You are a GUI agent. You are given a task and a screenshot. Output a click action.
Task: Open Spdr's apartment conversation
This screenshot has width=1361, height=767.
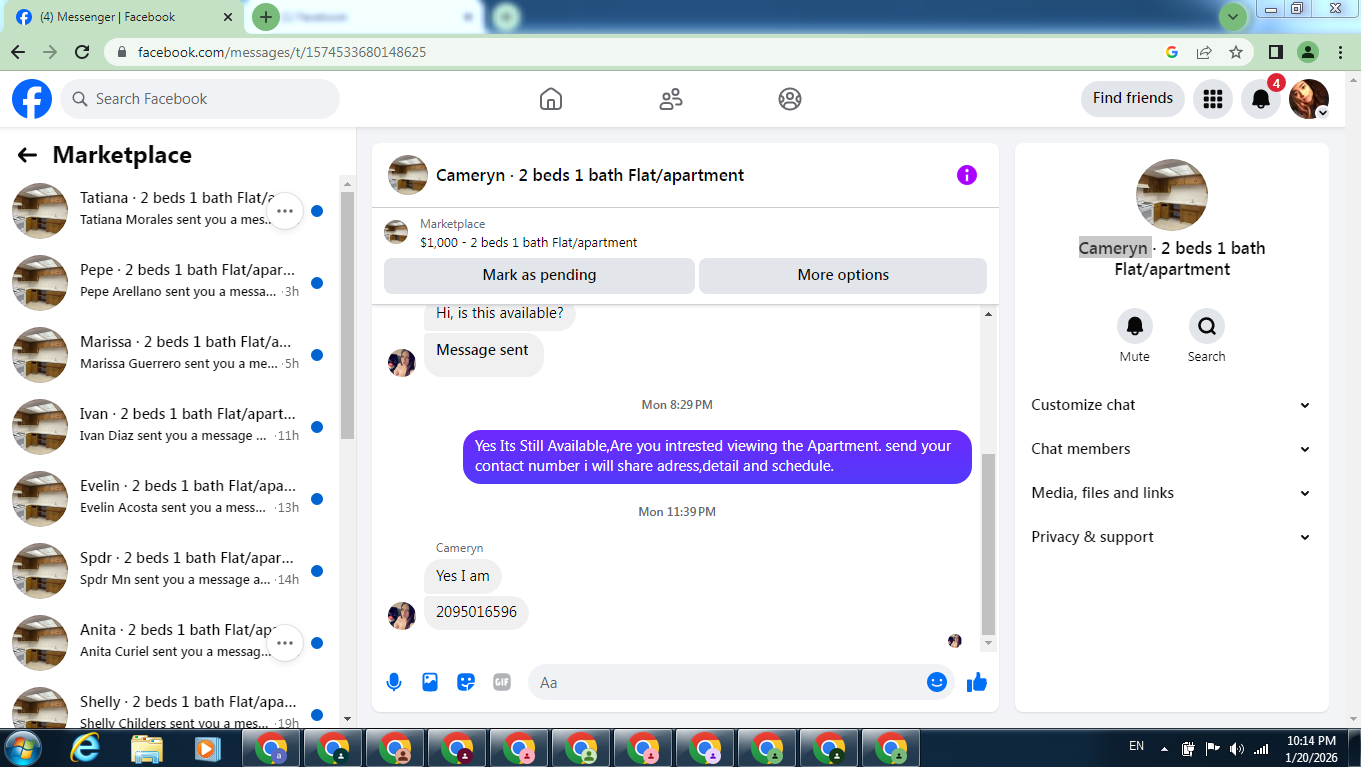click(x=169, y=570)
